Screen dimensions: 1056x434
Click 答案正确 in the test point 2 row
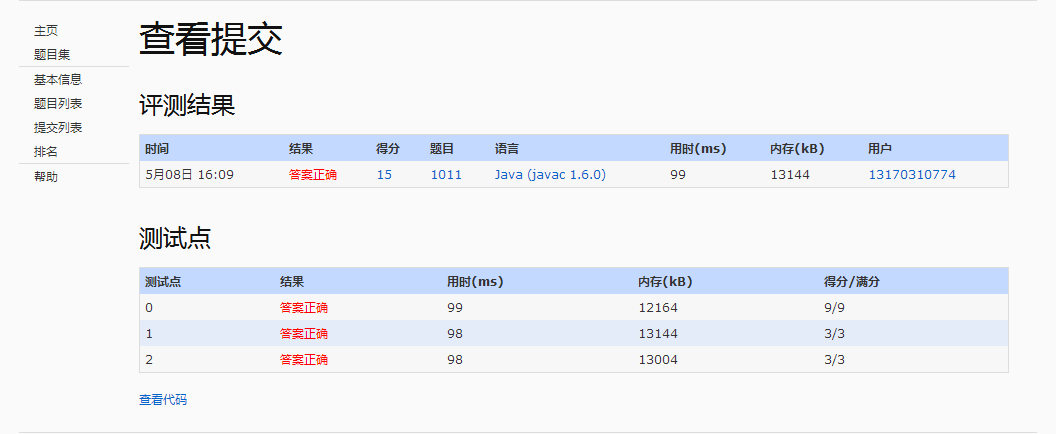(304, 359)
